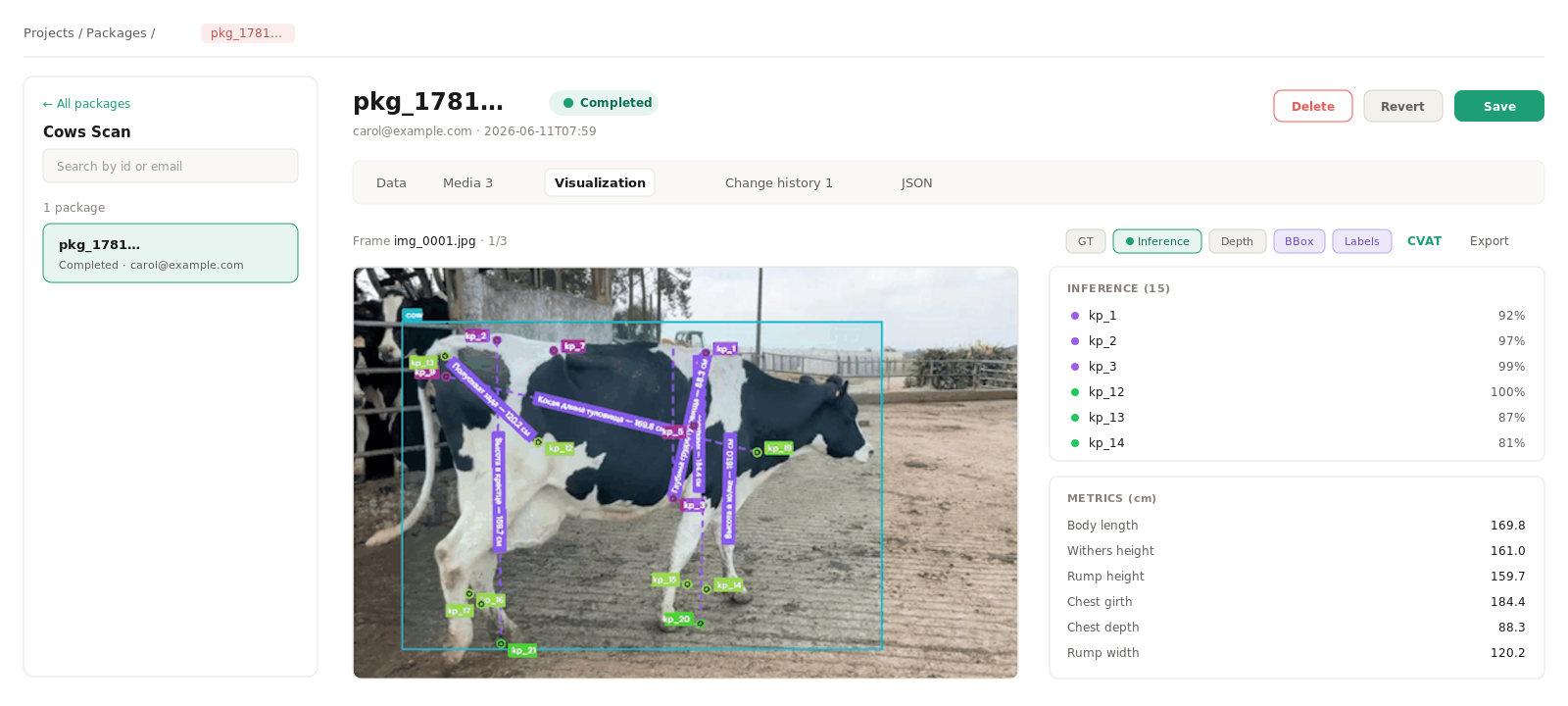Click the METRICS (cm) panel header
1568x706 pixels.
point(1112,498)
